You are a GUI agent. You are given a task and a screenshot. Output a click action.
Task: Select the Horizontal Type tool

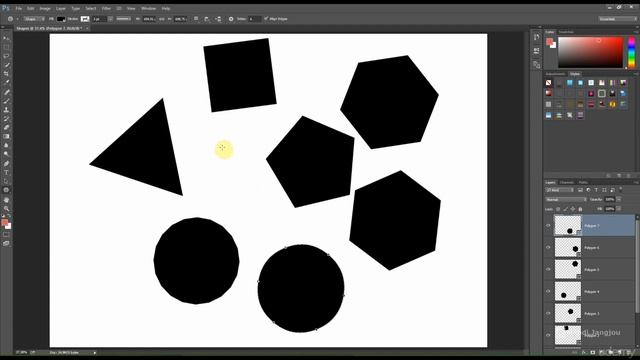pos(6,172)
